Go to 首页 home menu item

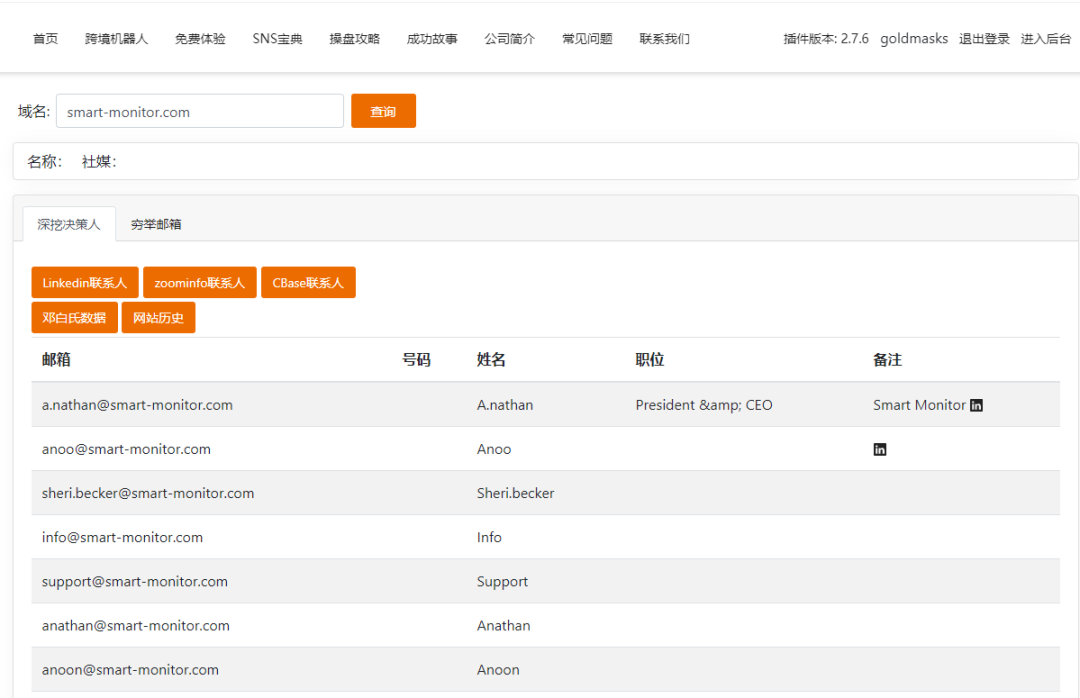tap(45, 39)
